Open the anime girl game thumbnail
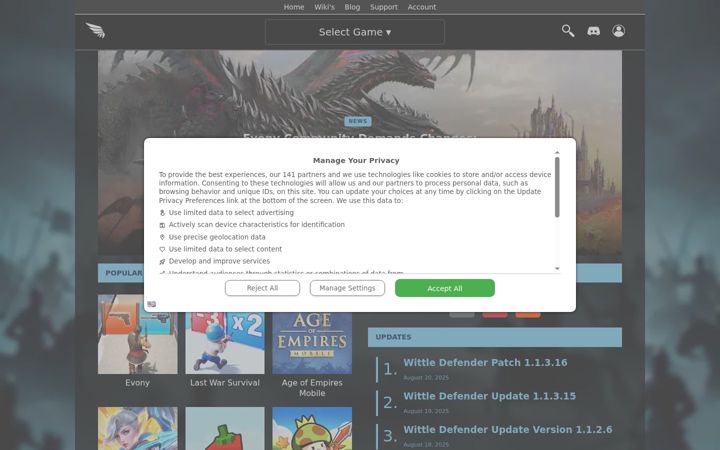This screenshot has height=450, width=720. click(137, 428)
